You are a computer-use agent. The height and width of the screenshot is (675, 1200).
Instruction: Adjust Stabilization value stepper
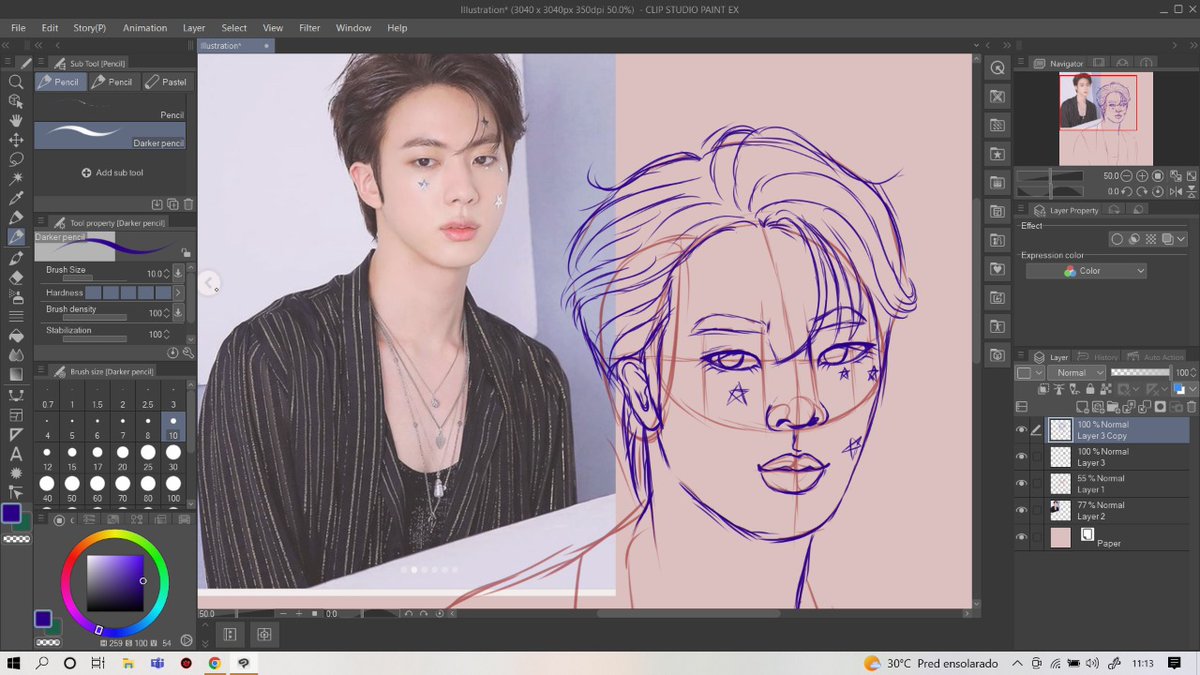165,334
